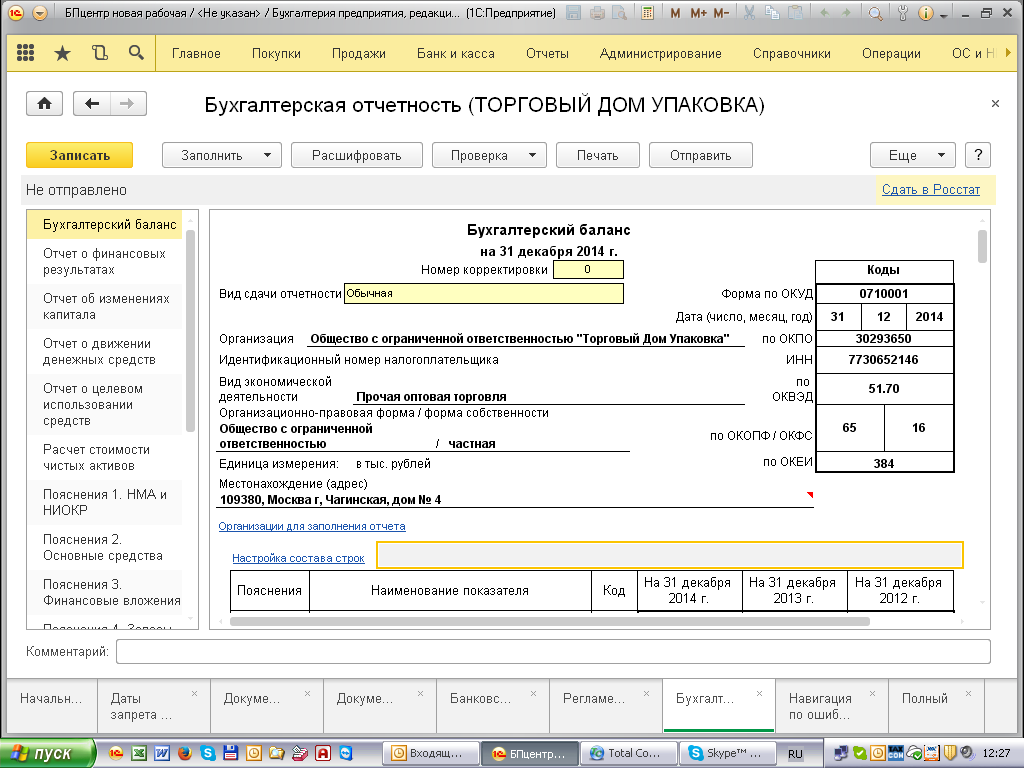Follow the Сдать в Росстат link
This screenshot has height=768, width=1024.
click(930, 190)
